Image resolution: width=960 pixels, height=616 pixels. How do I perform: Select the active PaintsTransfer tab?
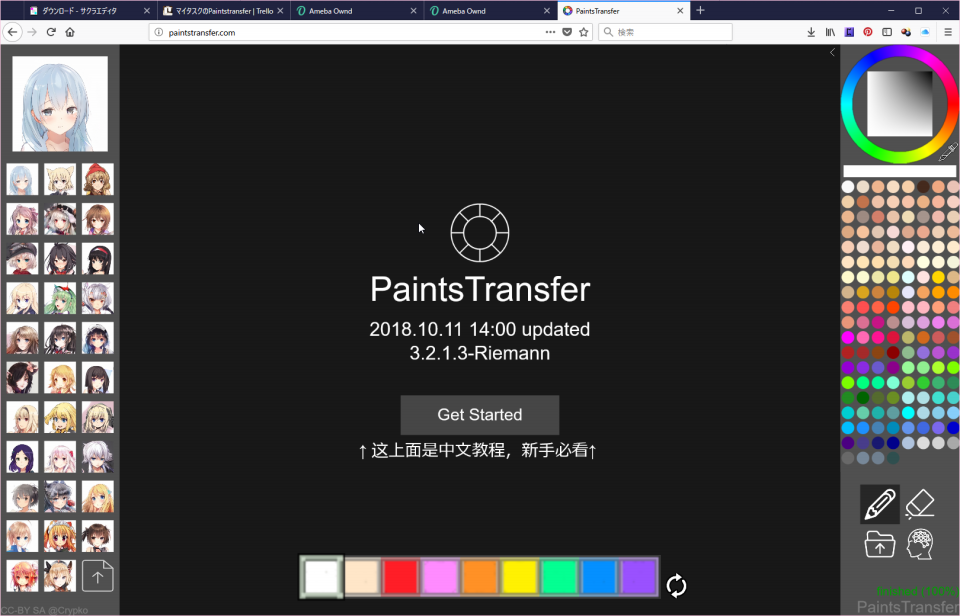[623, 10]
